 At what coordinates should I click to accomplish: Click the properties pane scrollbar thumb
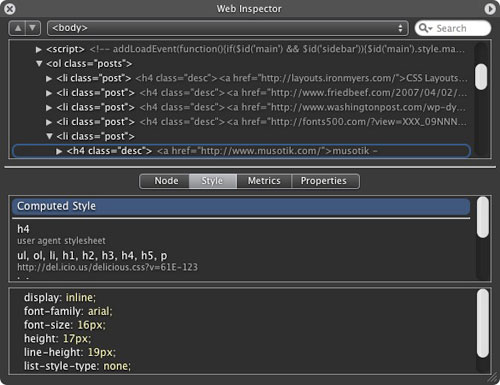pyautogui.click(x=483, y=323)
